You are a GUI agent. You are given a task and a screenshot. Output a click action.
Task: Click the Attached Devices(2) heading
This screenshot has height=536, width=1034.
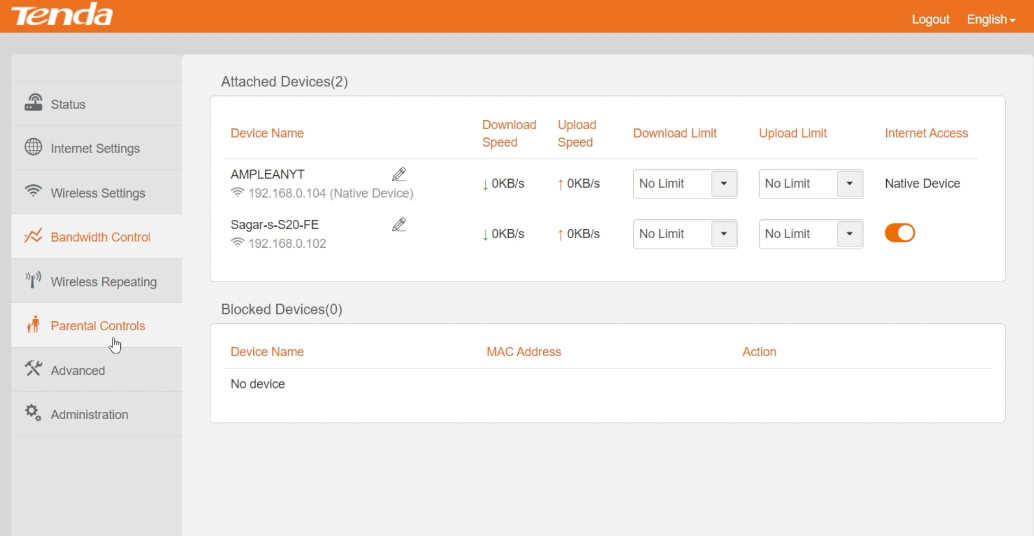[284, 82]
